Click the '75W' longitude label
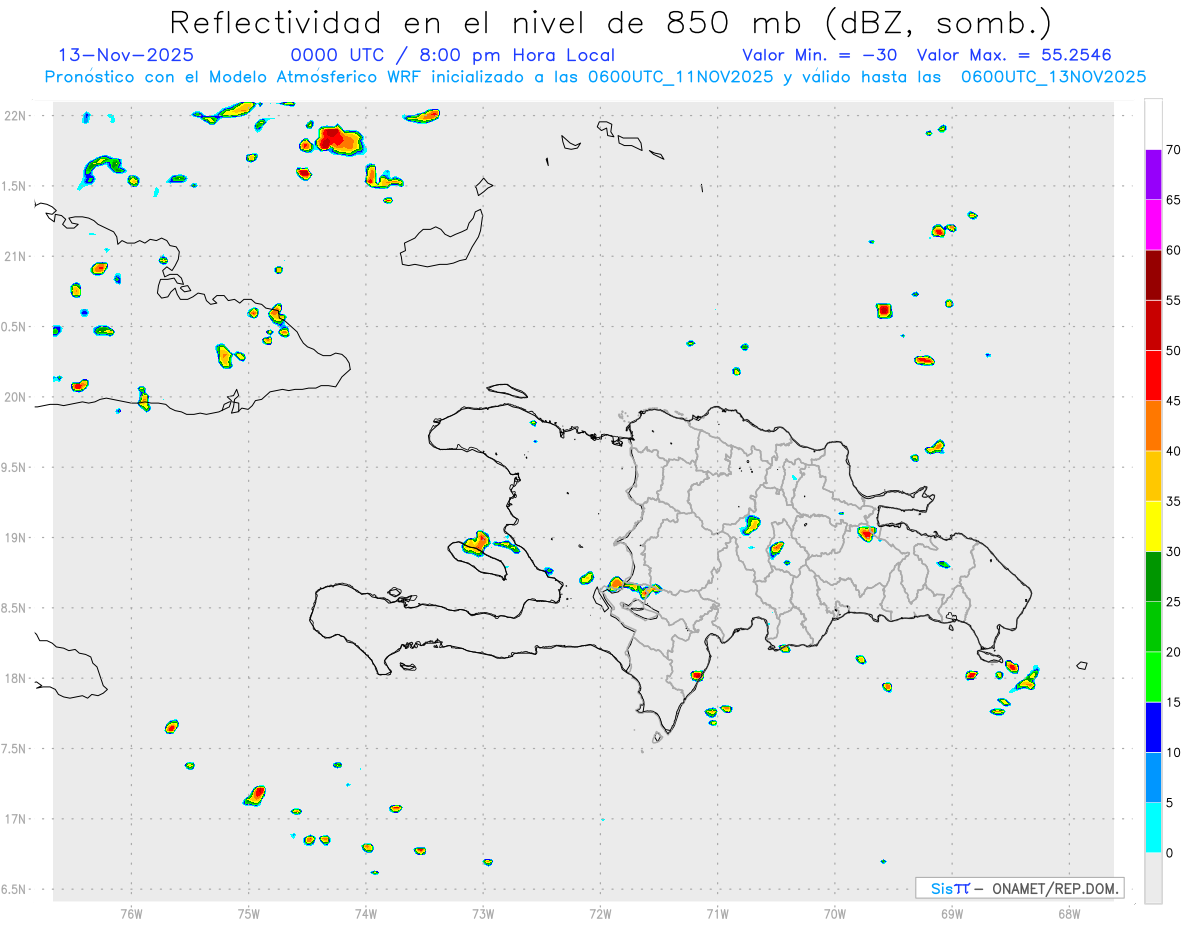Viewport: 1200px width, 927px height. click(249, 913)
